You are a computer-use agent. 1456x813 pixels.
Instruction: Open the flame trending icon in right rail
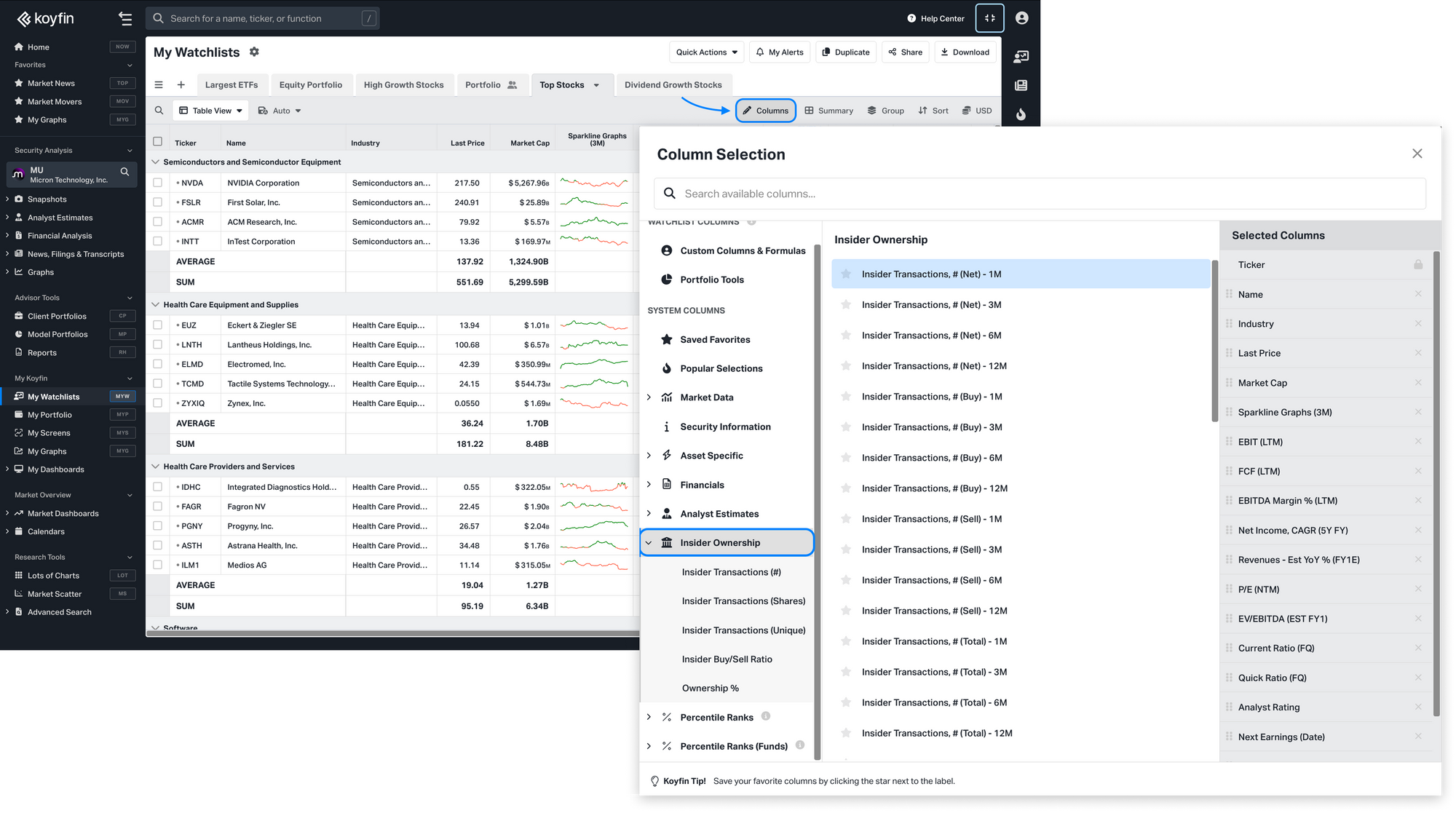pyautogui.click(x=1021, y=114)
